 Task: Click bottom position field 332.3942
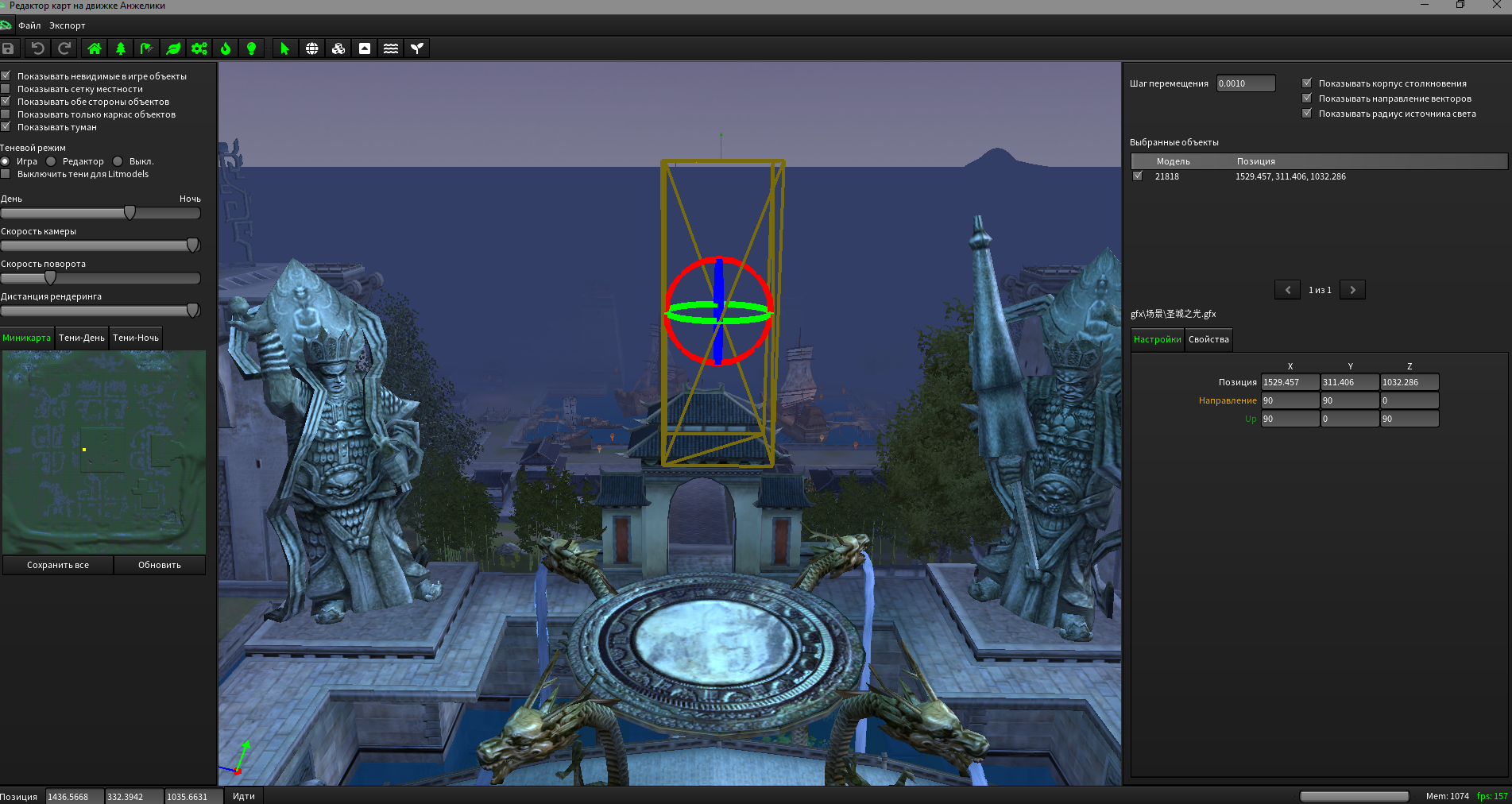pyautogui.click(x=133, y=796)
